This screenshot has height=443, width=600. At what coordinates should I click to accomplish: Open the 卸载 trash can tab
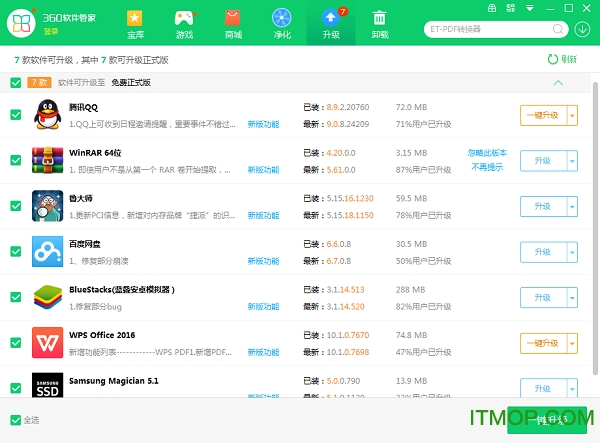point(380,25)
